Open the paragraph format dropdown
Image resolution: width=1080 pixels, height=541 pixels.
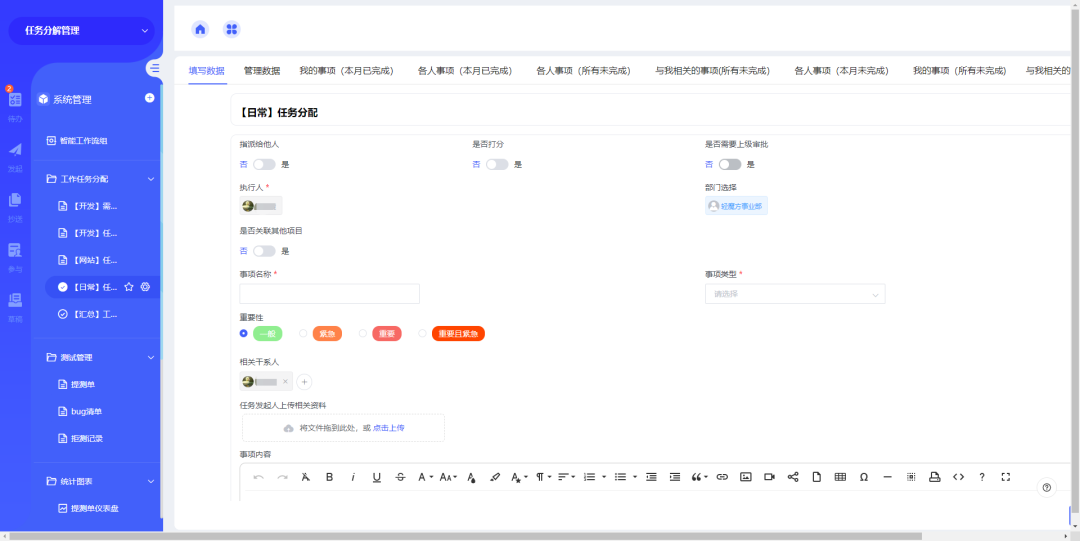[x=543, y=477]
